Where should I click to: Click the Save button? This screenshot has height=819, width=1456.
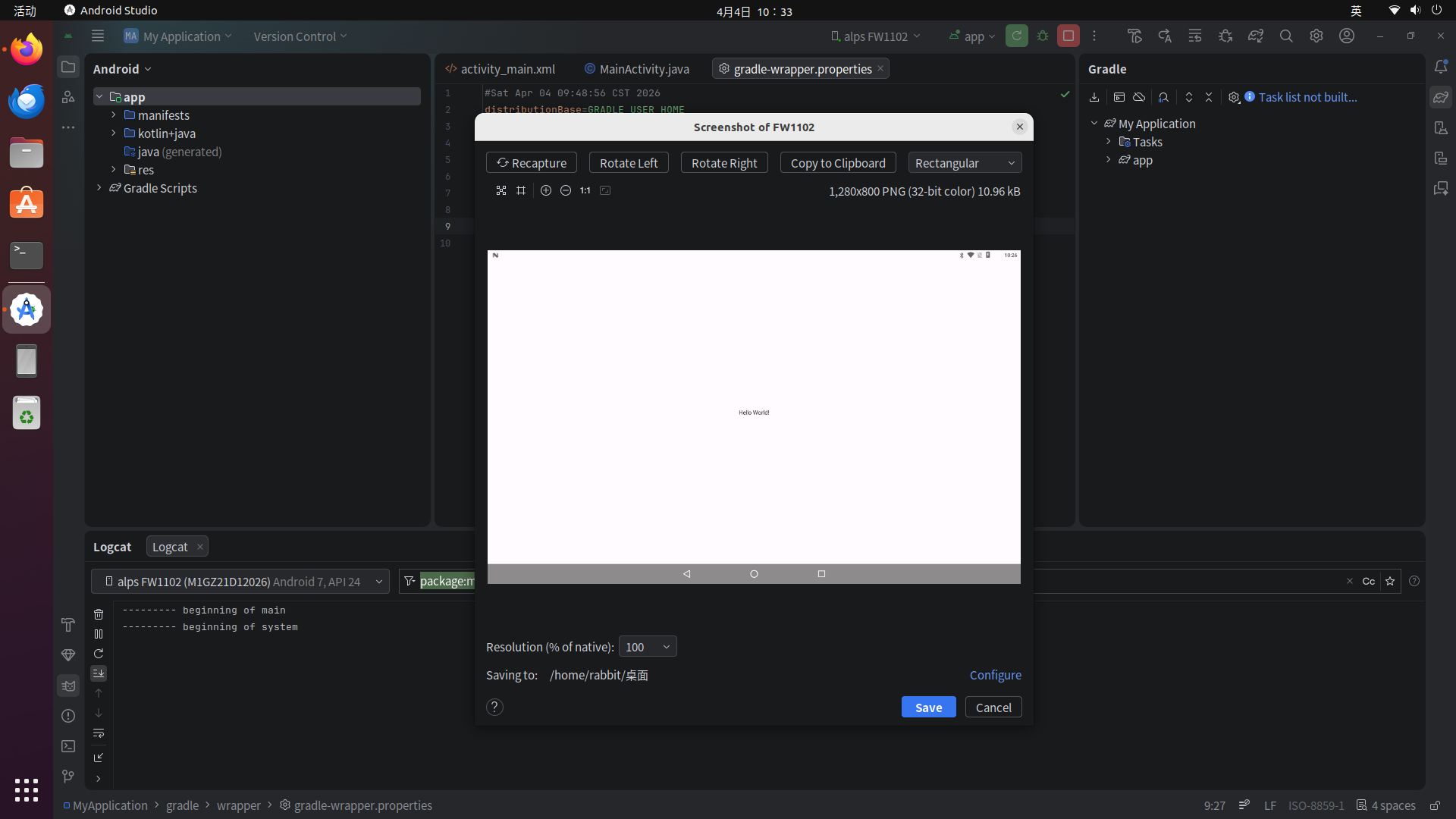pyautogui.click(x=928, y=707)
